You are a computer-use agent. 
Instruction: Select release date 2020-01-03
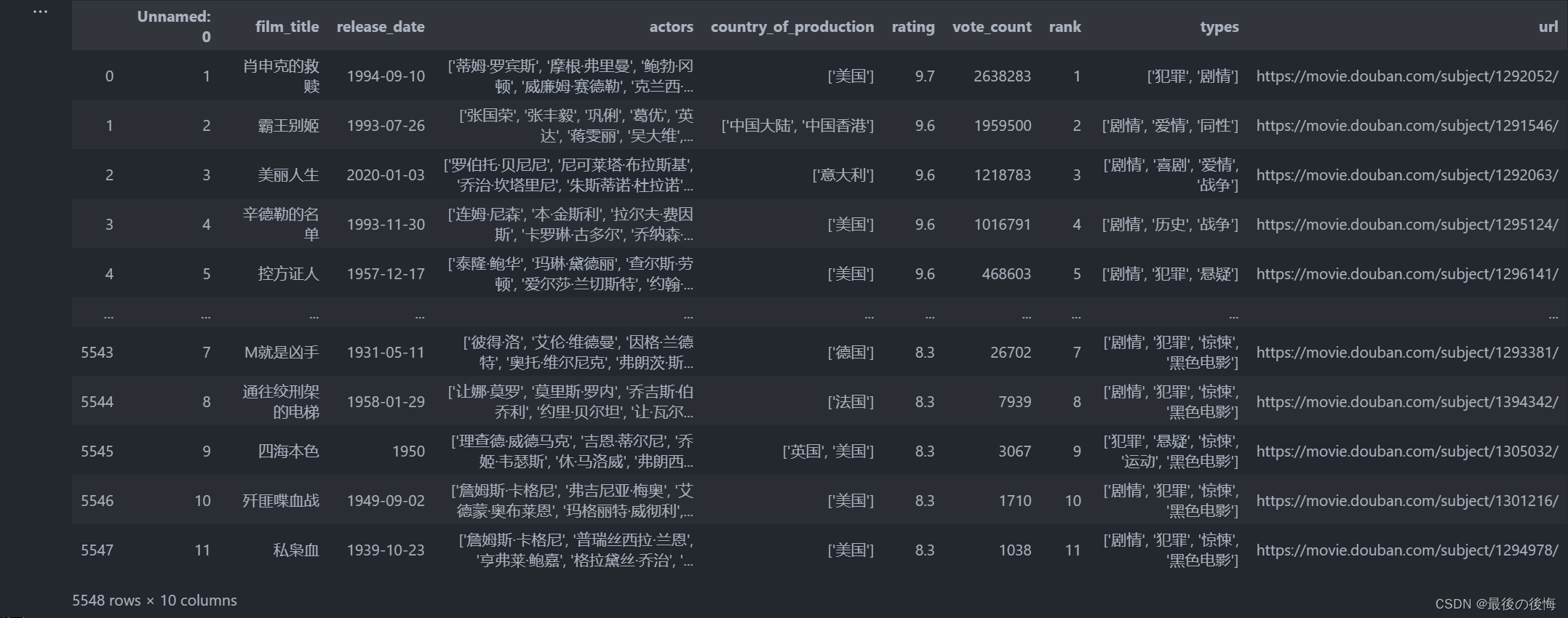click(386, 175)
